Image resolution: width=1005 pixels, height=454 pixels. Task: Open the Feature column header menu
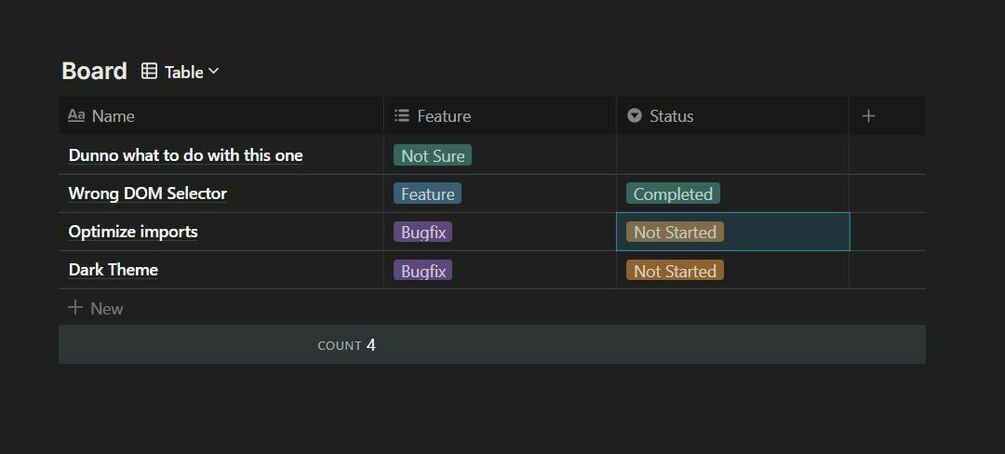(444, 116)
